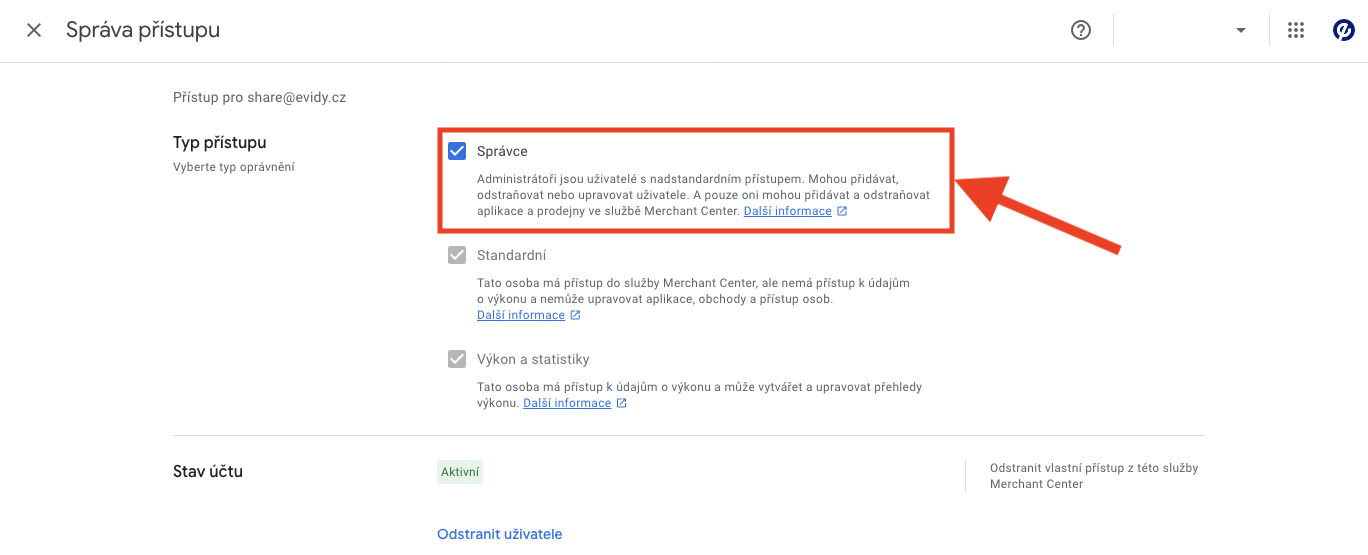Toggle the Správce checkbox
The width and height of the screenshot is (1368, 555).
(x=457, y=151)
